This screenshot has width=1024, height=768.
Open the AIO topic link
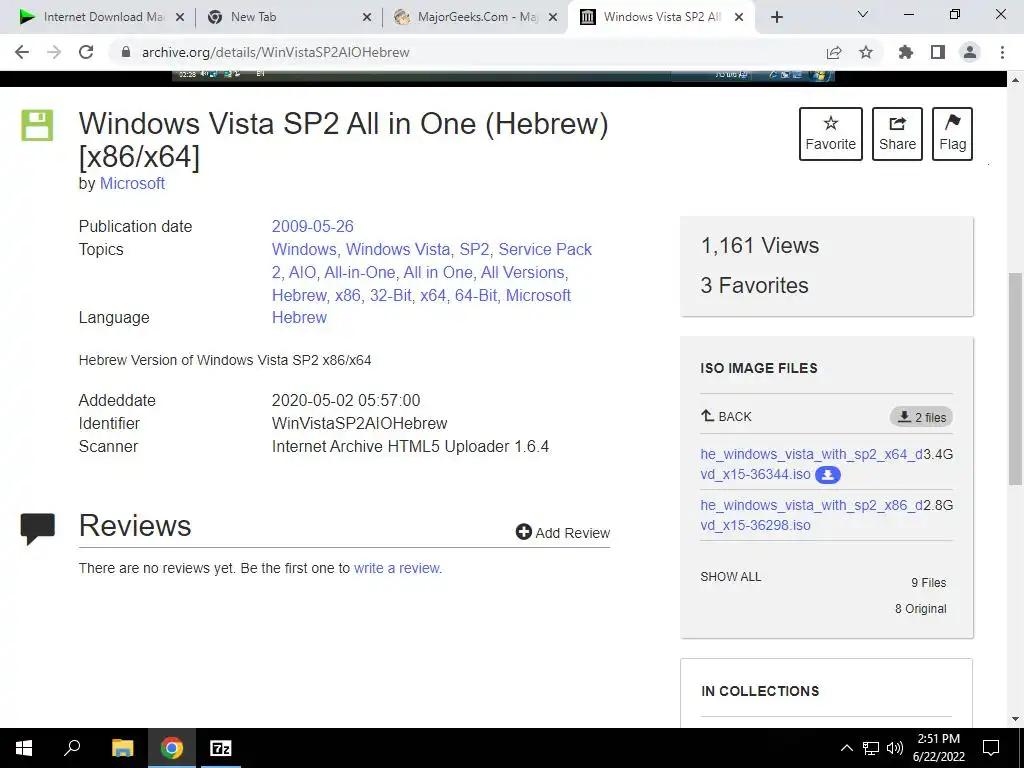[302, 272]
